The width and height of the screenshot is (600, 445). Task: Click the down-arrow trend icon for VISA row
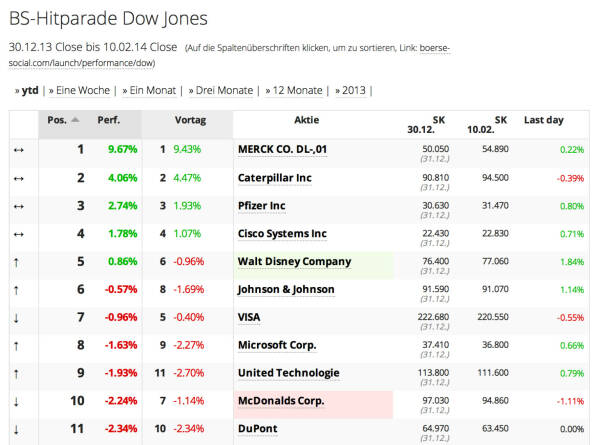(x=20, y=318)
